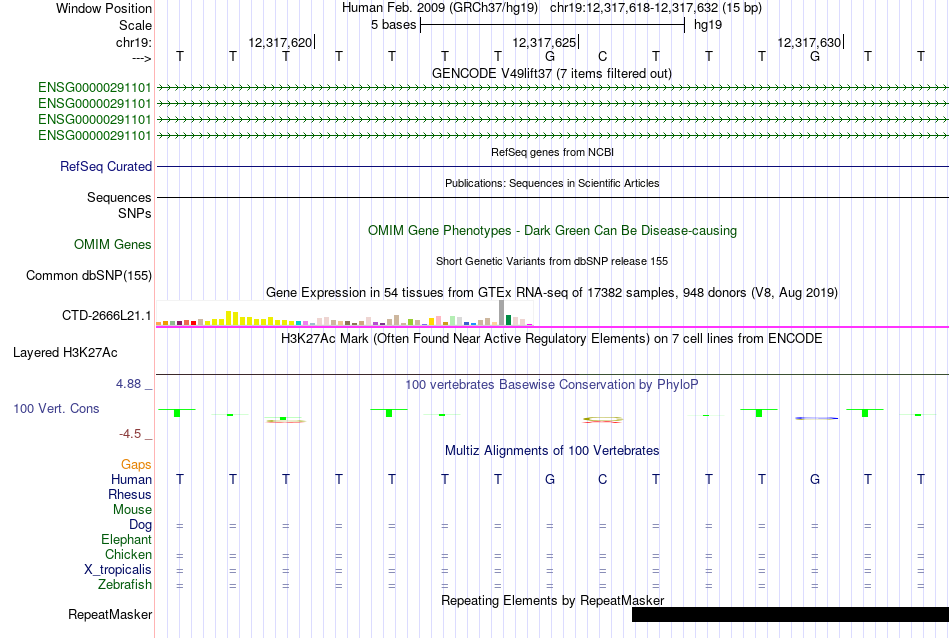Click the Scale label
Screen dimensions: 950x638
135,25
